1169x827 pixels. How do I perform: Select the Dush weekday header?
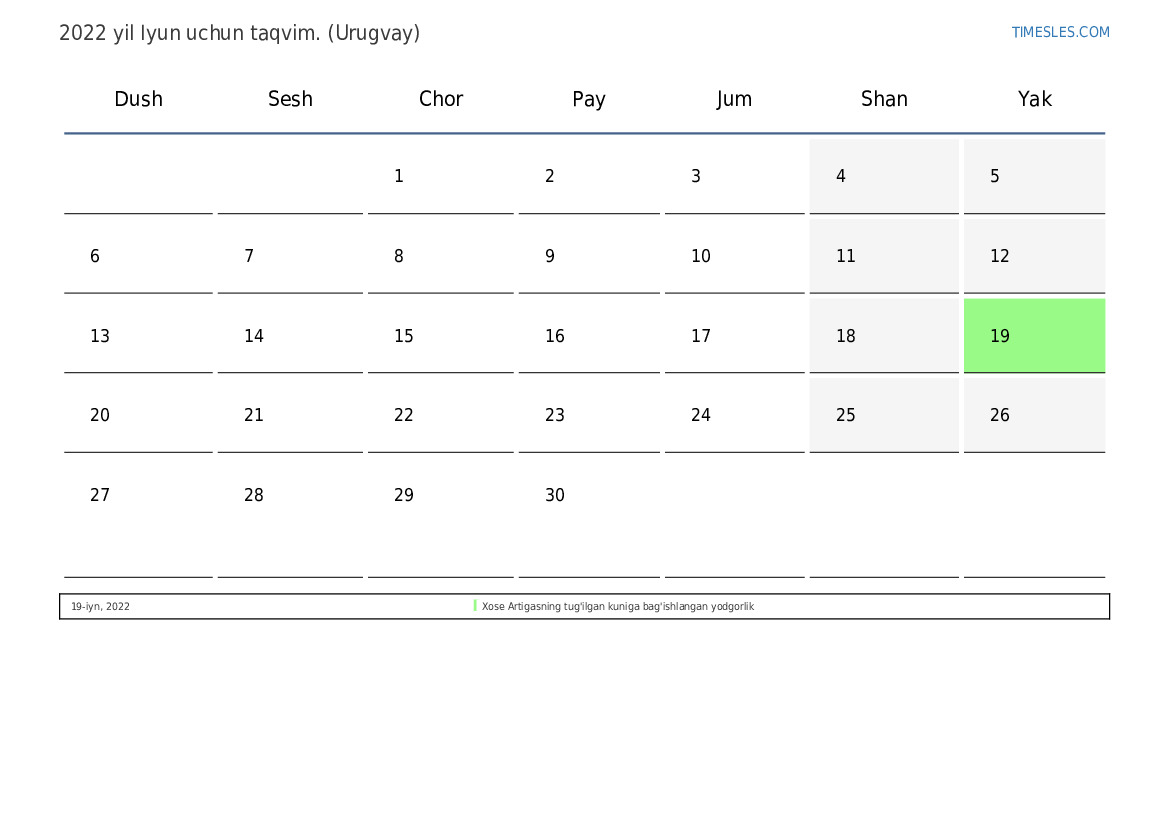(x=138, y=99)
